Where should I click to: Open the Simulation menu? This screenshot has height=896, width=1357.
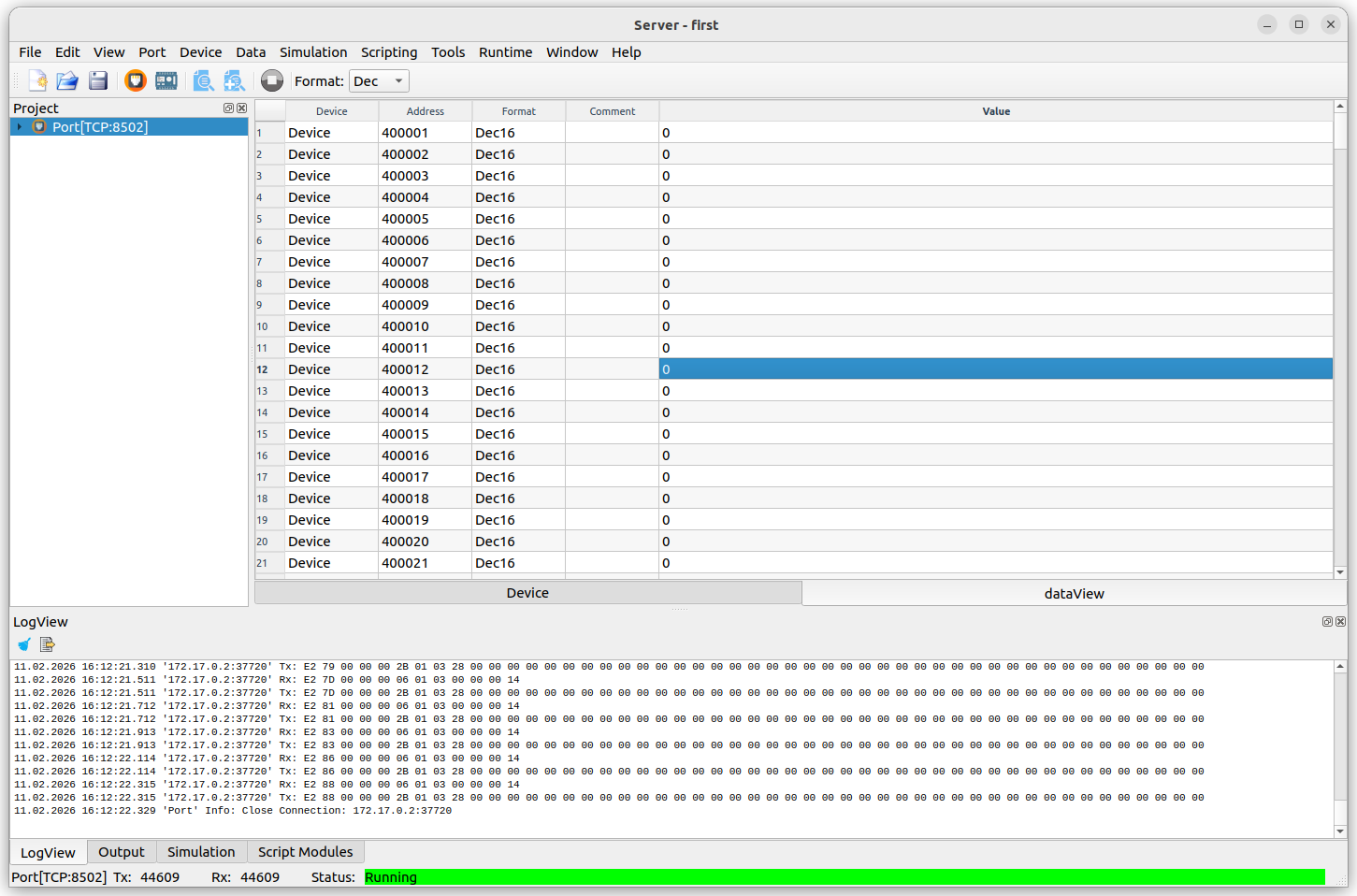313,52
